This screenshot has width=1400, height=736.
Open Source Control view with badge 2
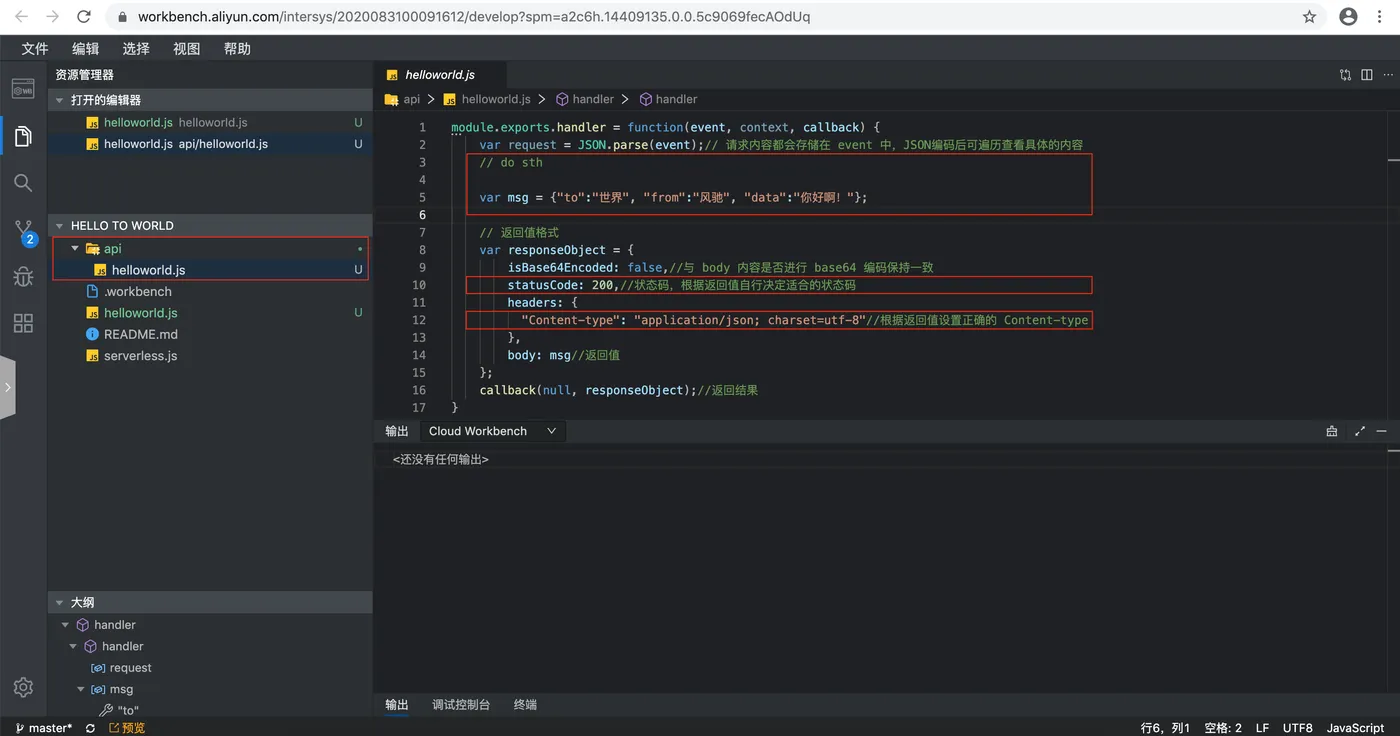click(24, 232)
